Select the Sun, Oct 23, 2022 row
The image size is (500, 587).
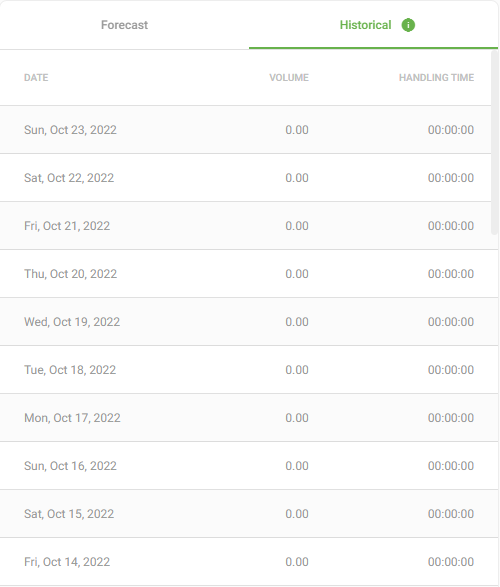(246, 130)
